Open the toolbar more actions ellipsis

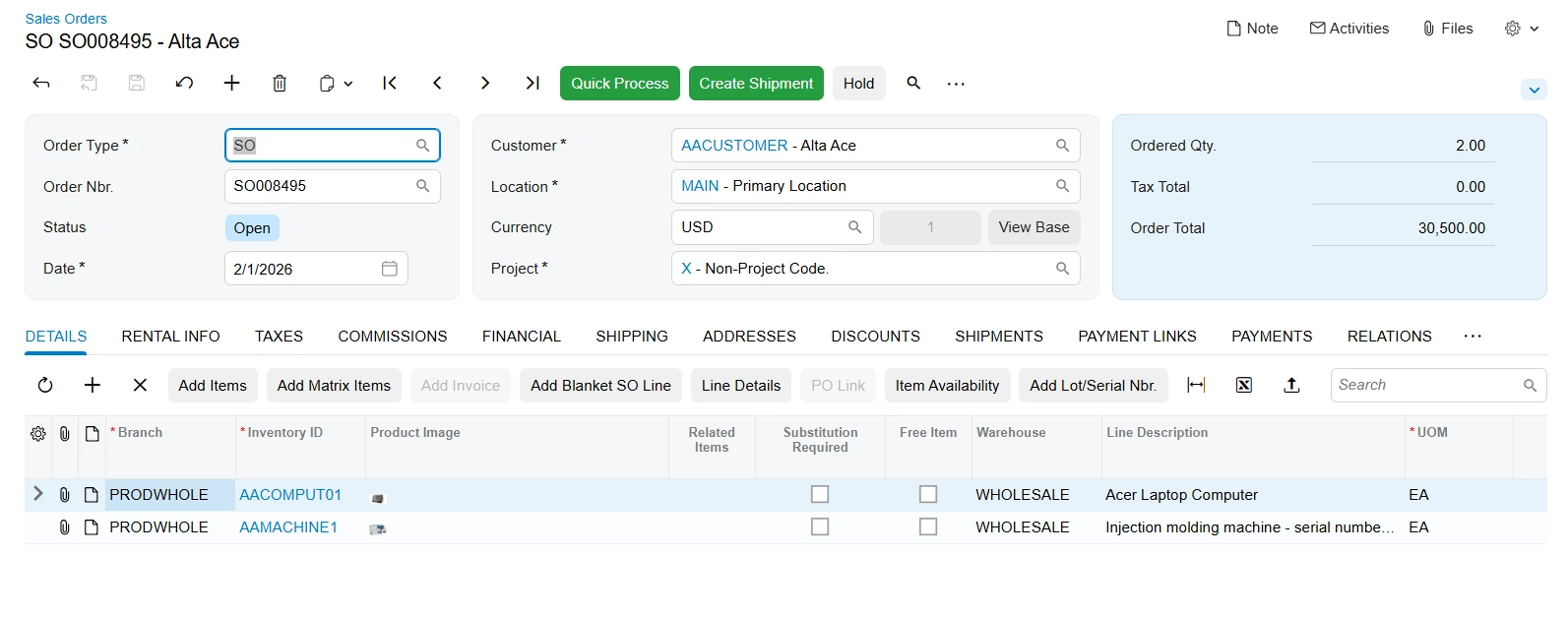coord(956,84)
